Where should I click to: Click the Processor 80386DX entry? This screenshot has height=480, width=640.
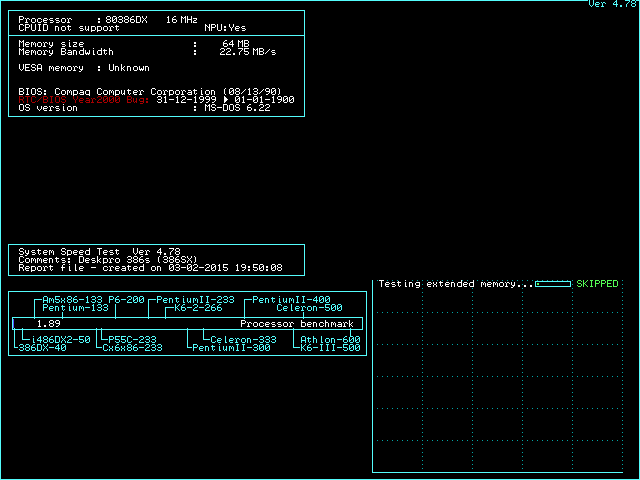coord(96,20)
